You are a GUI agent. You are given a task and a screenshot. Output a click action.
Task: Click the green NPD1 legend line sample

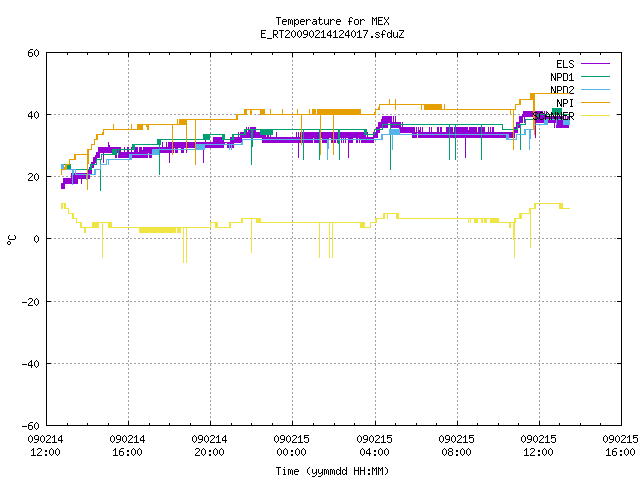pyautogui.click(x=595, y=76)
